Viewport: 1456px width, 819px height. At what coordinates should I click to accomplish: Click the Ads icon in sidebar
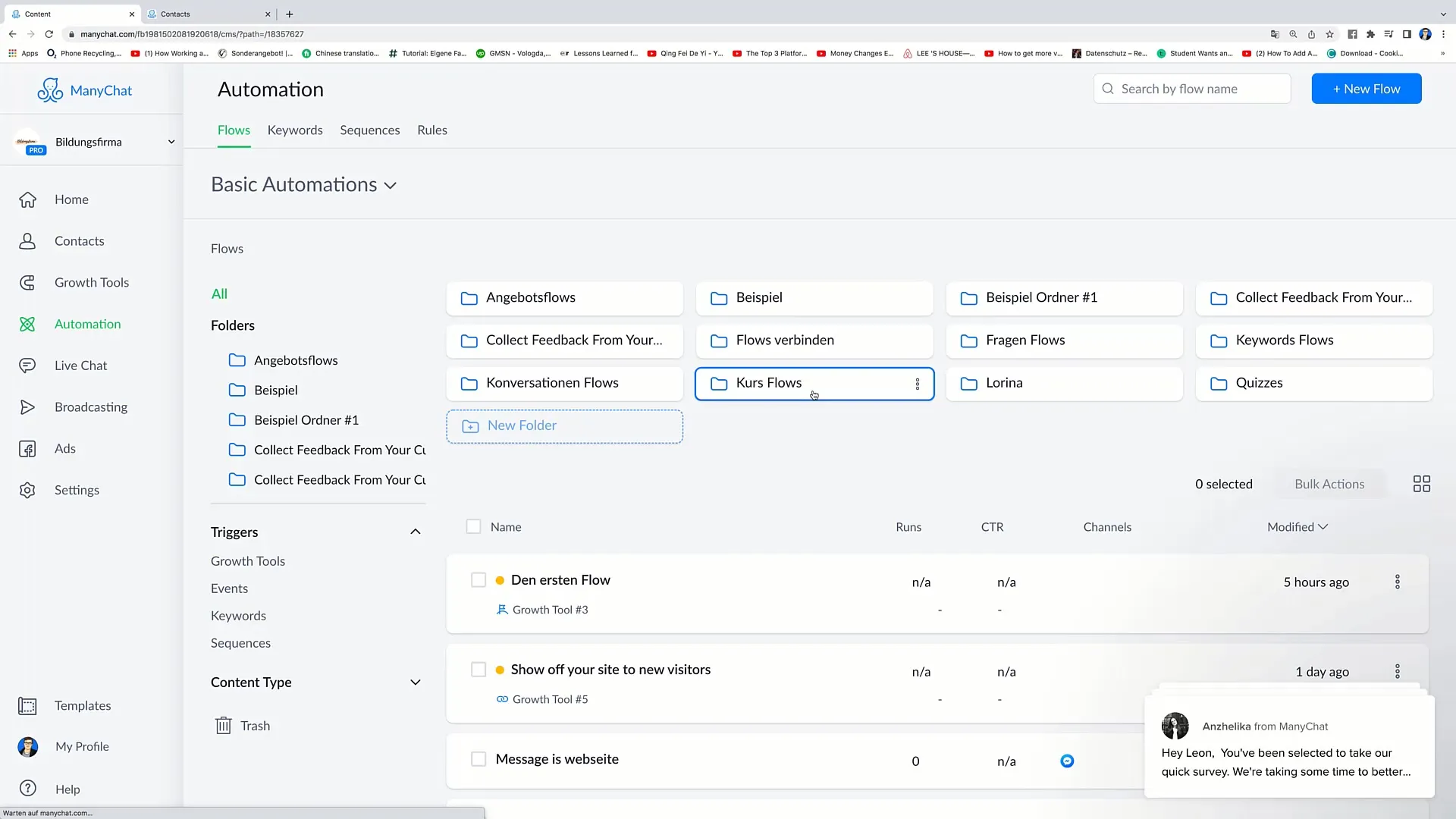point(28,448)
